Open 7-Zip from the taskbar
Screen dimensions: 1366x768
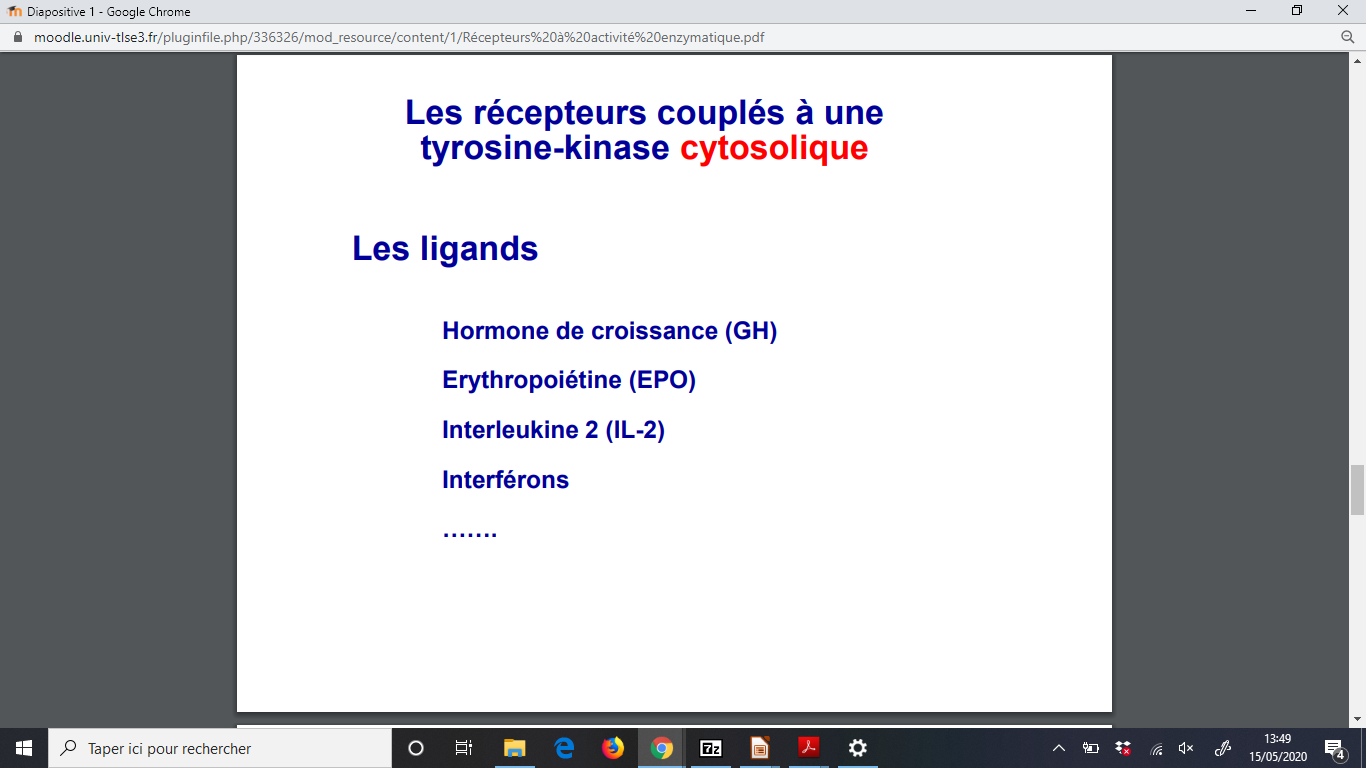click(711, 748)
